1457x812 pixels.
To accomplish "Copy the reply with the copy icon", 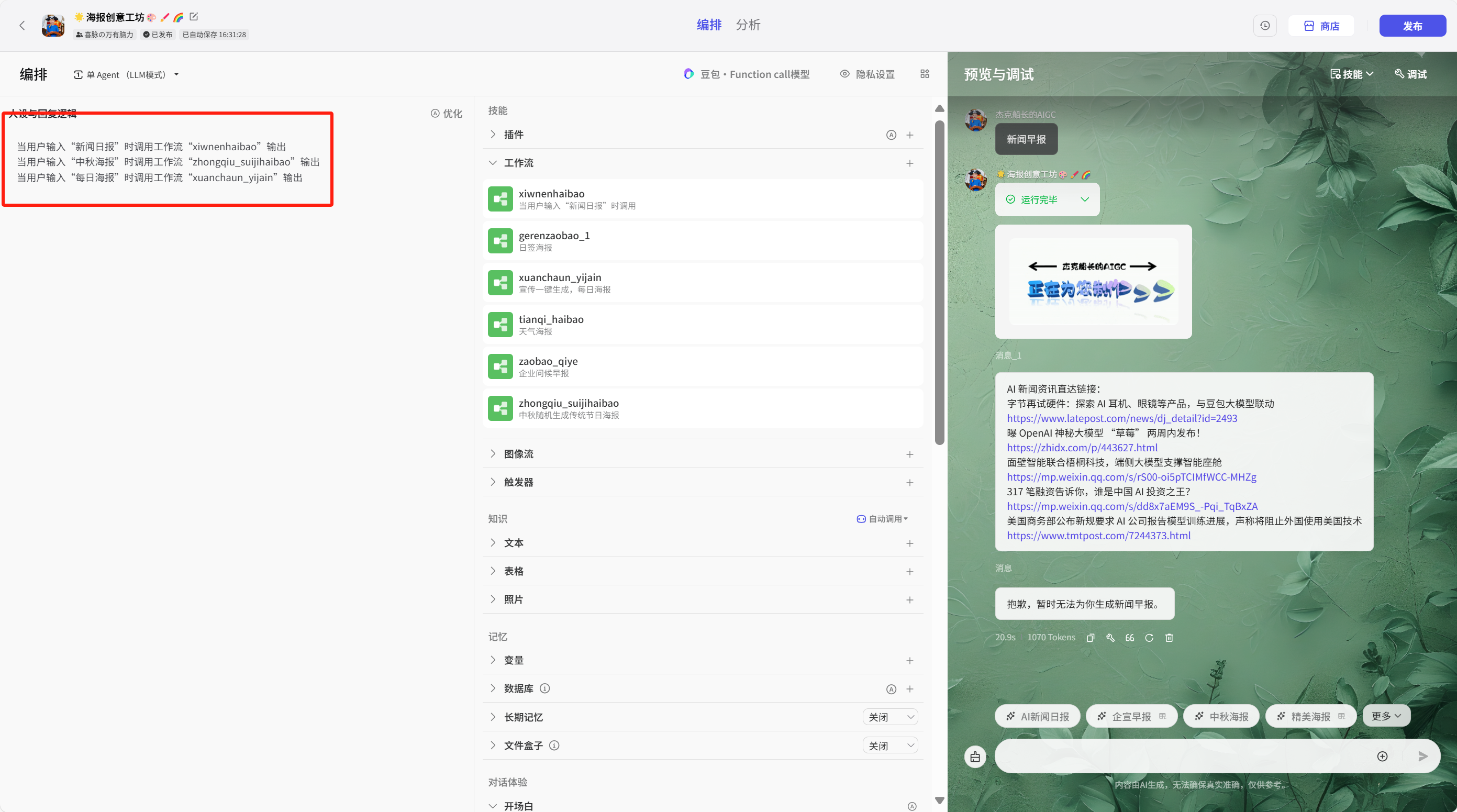I will [x=1091, y=637].
